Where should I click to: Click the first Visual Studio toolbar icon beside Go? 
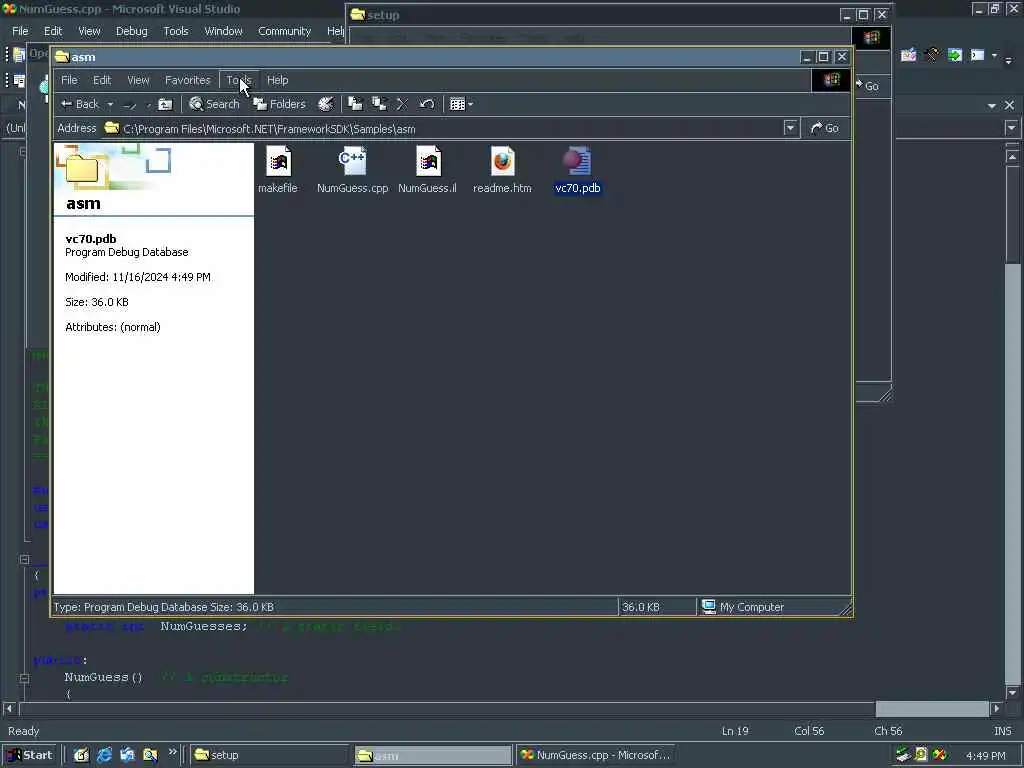pyautogui.click(x=908, y=55)
